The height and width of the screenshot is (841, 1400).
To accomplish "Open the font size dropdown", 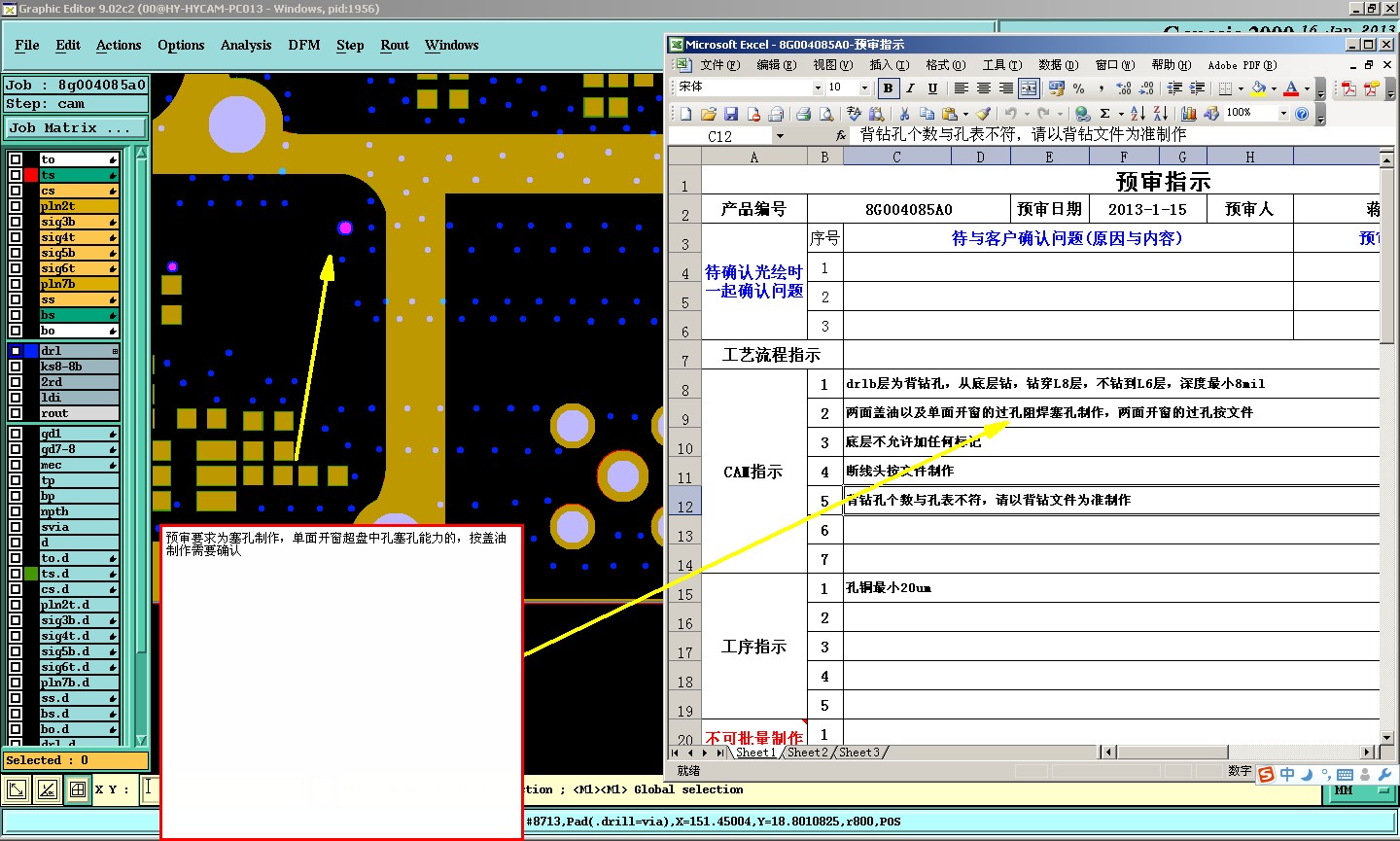I will [864, 88].
